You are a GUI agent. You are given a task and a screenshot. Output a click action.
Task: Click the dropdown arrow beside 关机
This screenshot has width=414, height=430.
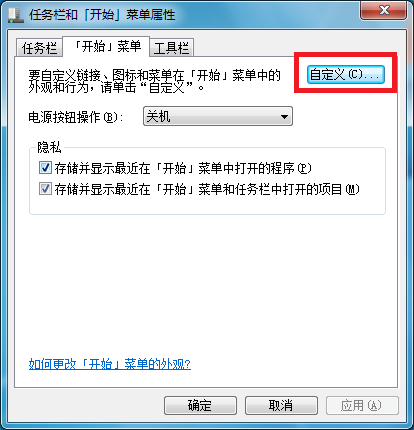[x=284, y=117]
